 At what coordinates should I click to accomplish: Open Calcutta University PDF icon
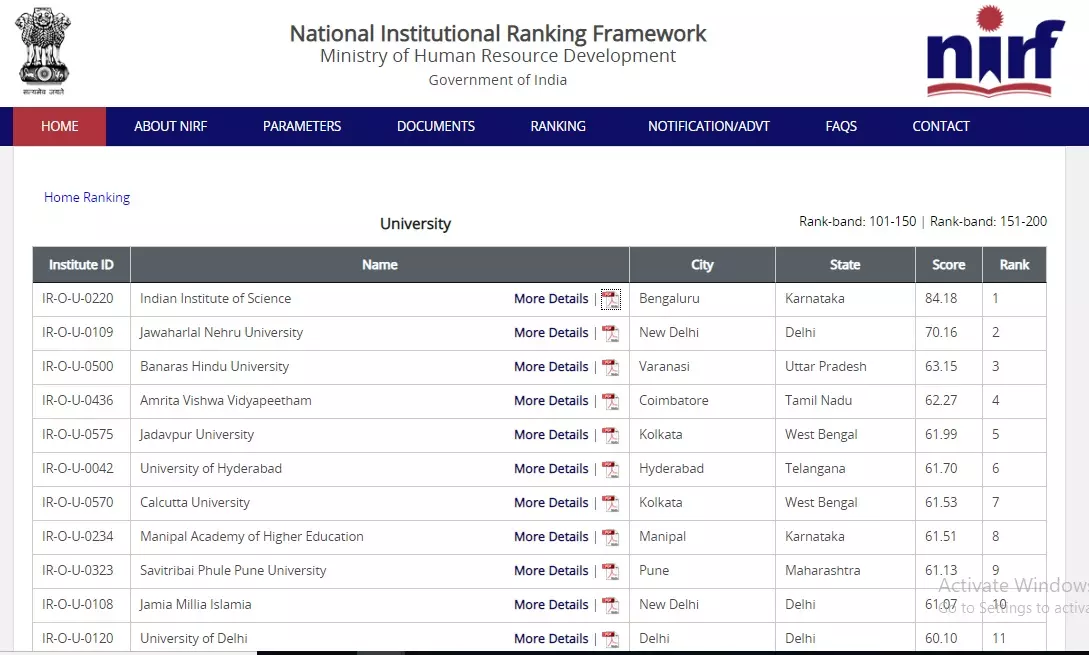pyautogui.click(x=610, y=503)
